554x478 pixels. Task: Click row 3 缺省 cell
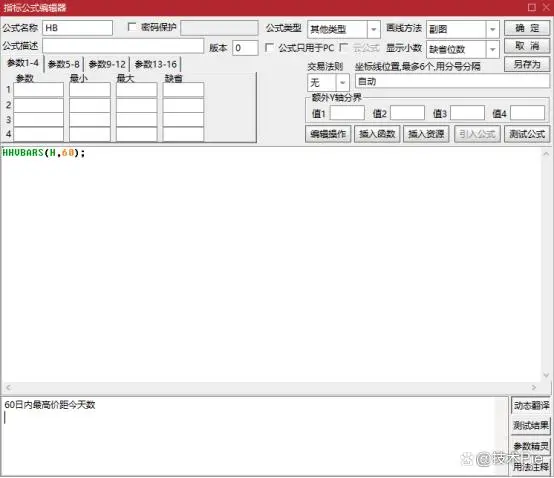click(183, 120)
